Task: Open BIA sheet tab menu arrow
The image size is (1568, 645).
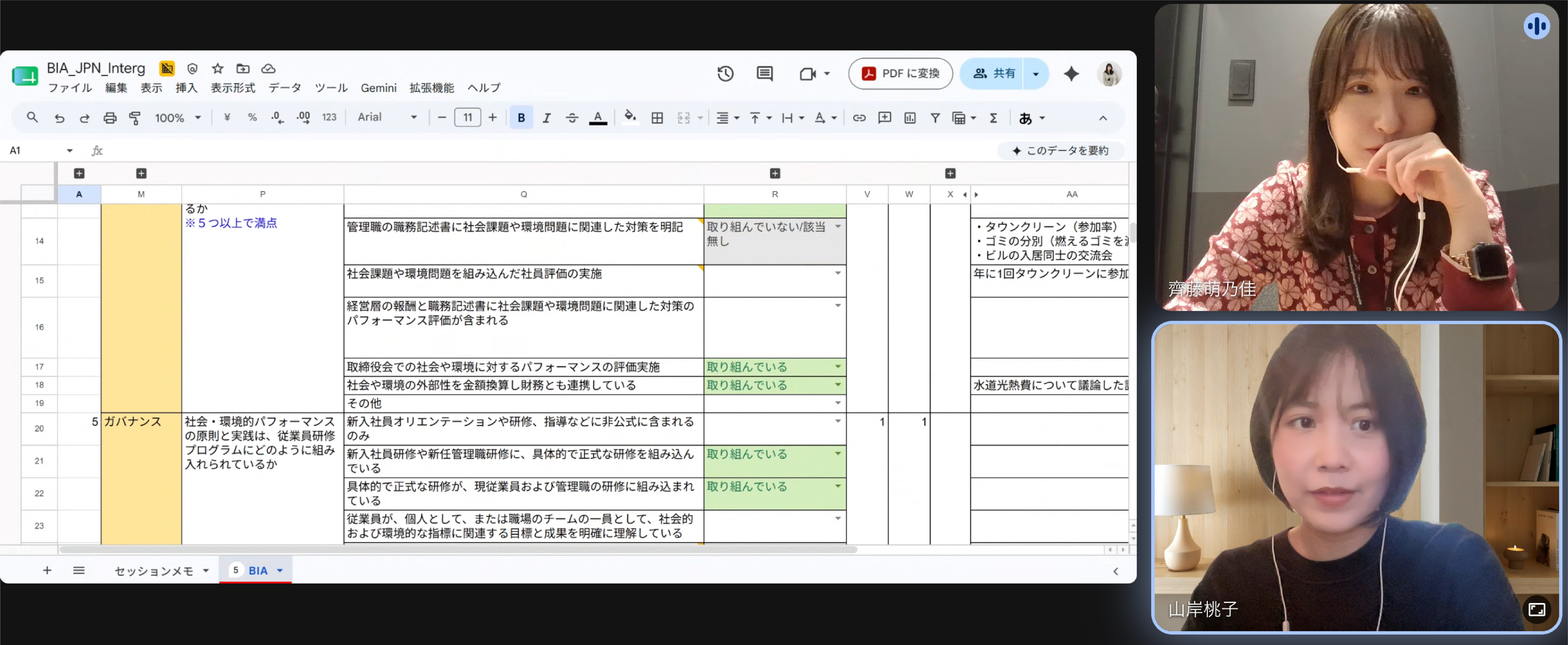Action: [x=280, y=571]
